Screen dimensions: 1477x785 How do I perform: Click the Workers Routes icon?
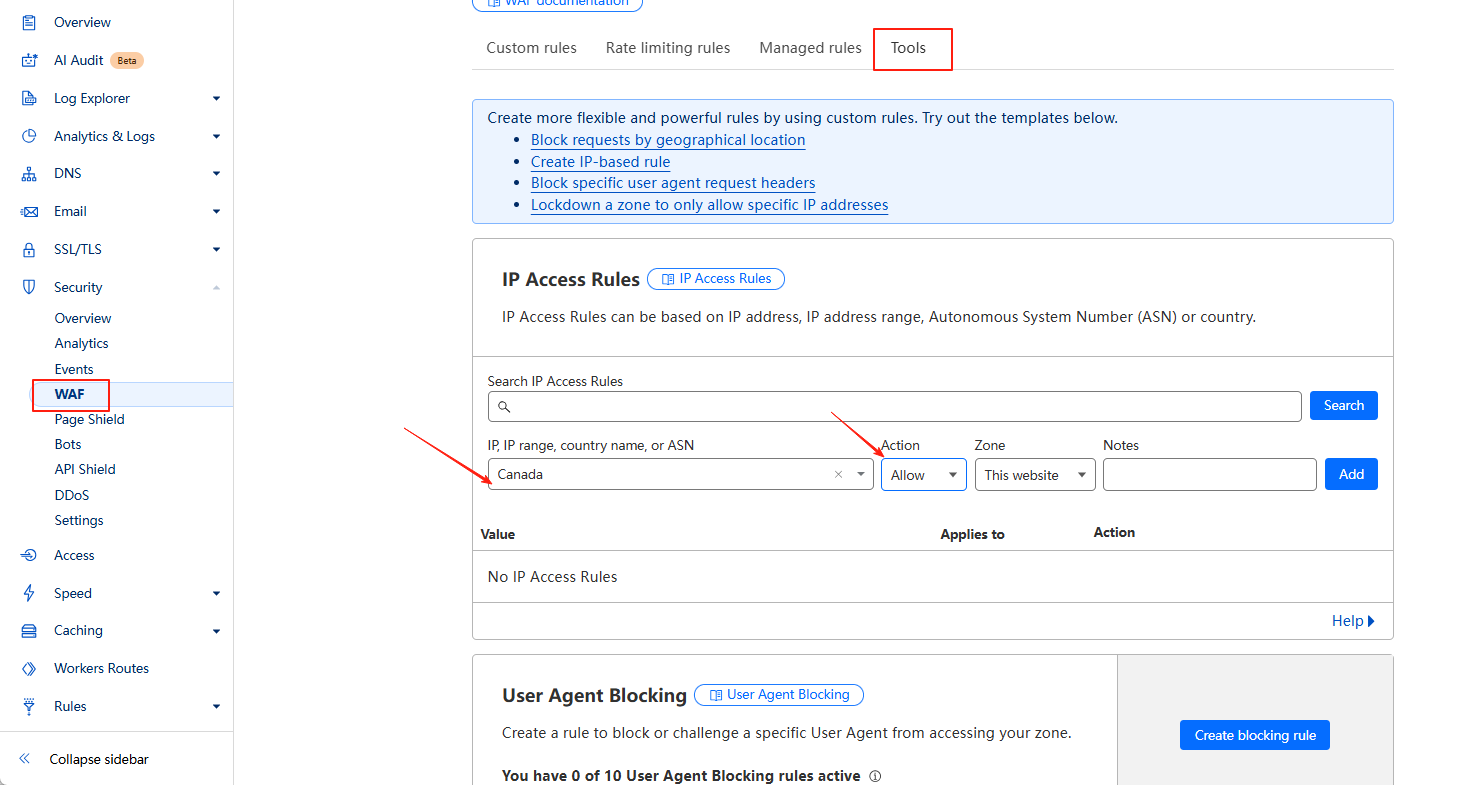[29, 668]
